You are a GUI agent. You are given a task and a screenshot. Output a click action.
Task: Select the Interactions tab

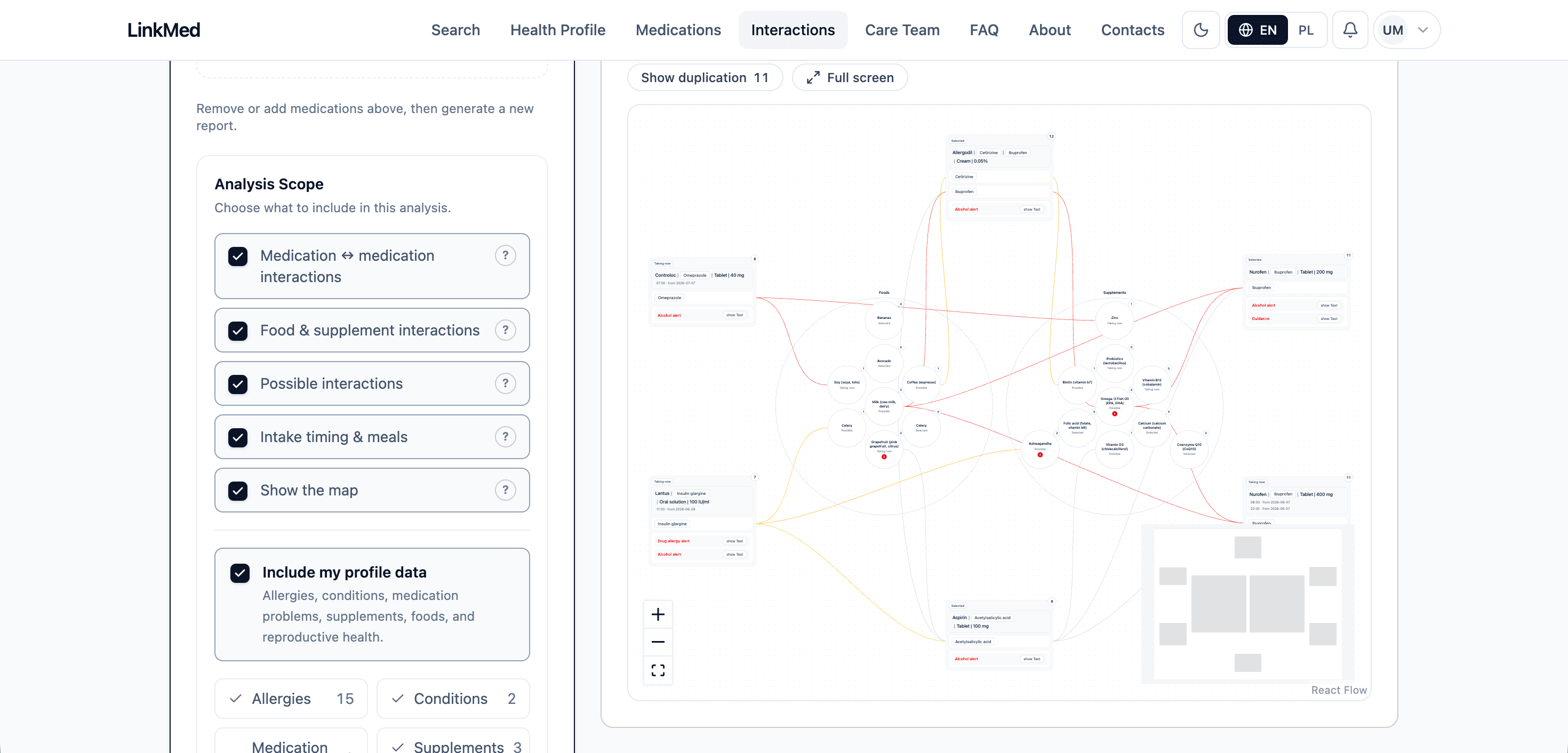coord(793,30)
